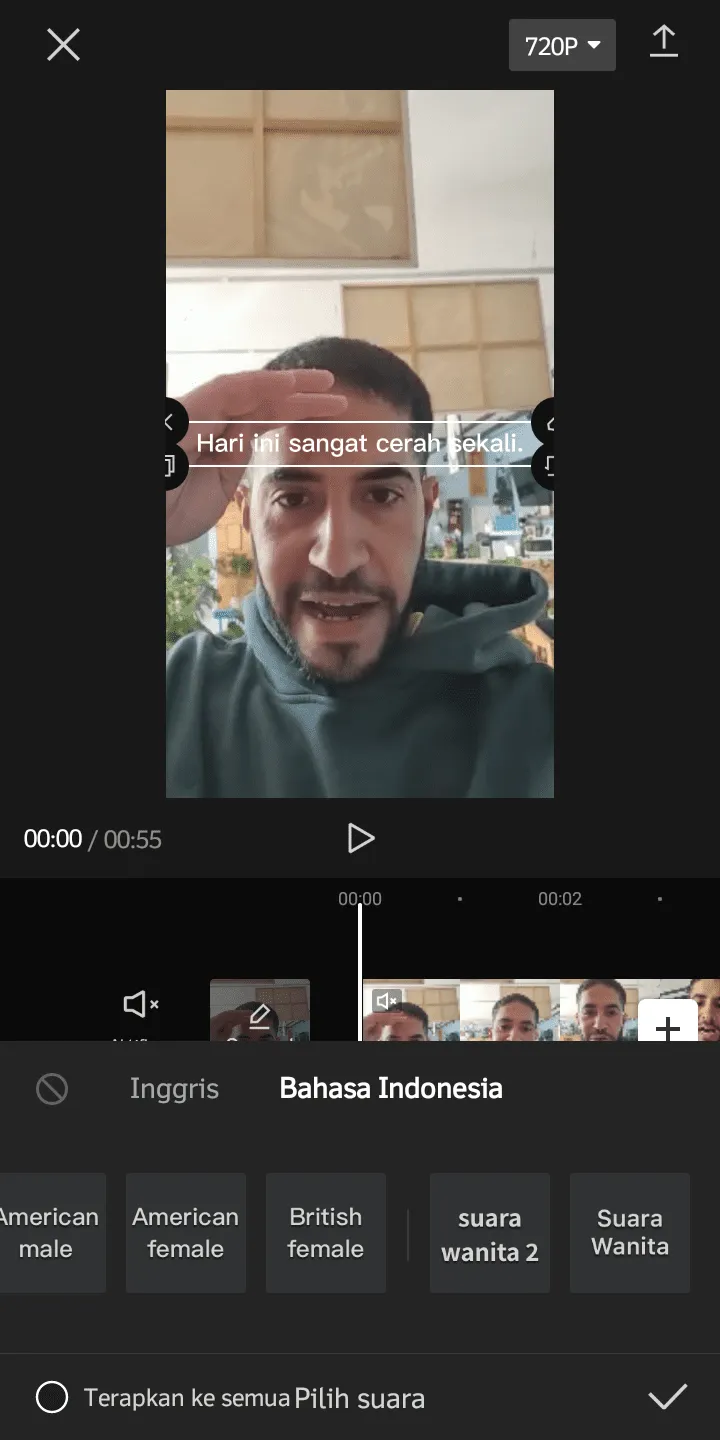Confirm voice selection with the checkmark
This screenshot has height=1440, width=720.
click(667, 1397)
